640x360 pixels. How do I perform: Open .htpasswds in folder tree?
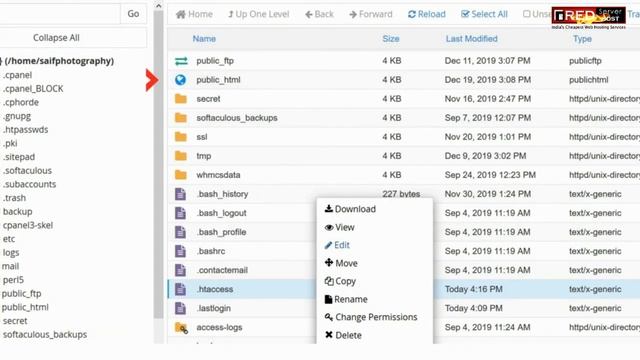pyautogui.click(x=25, y=130)
